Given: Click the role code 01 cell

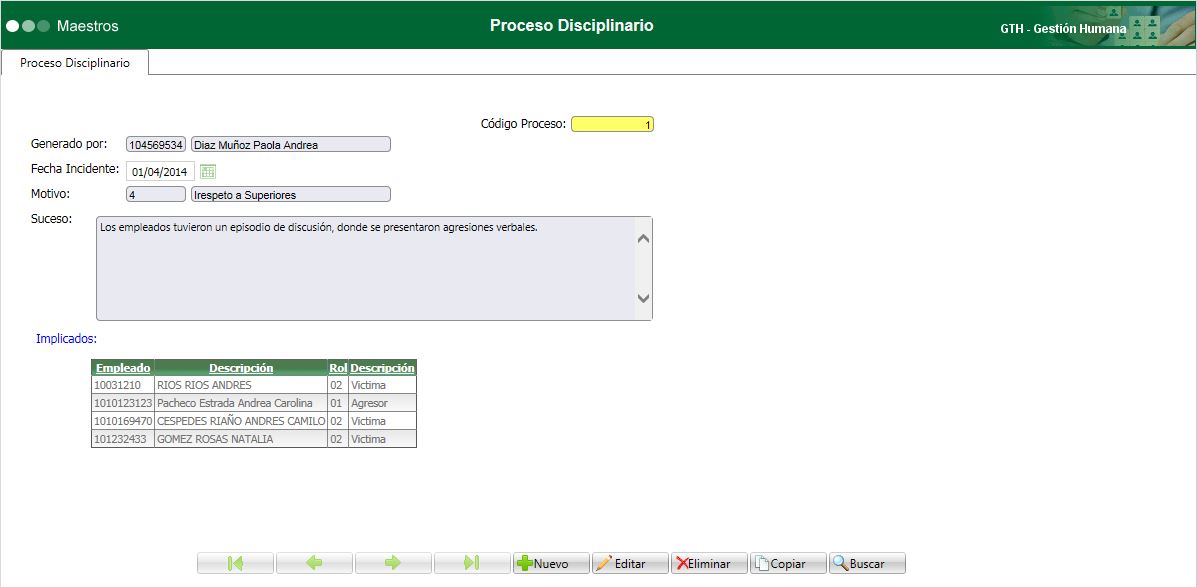Looking at the screenshot, I should 338,403.
